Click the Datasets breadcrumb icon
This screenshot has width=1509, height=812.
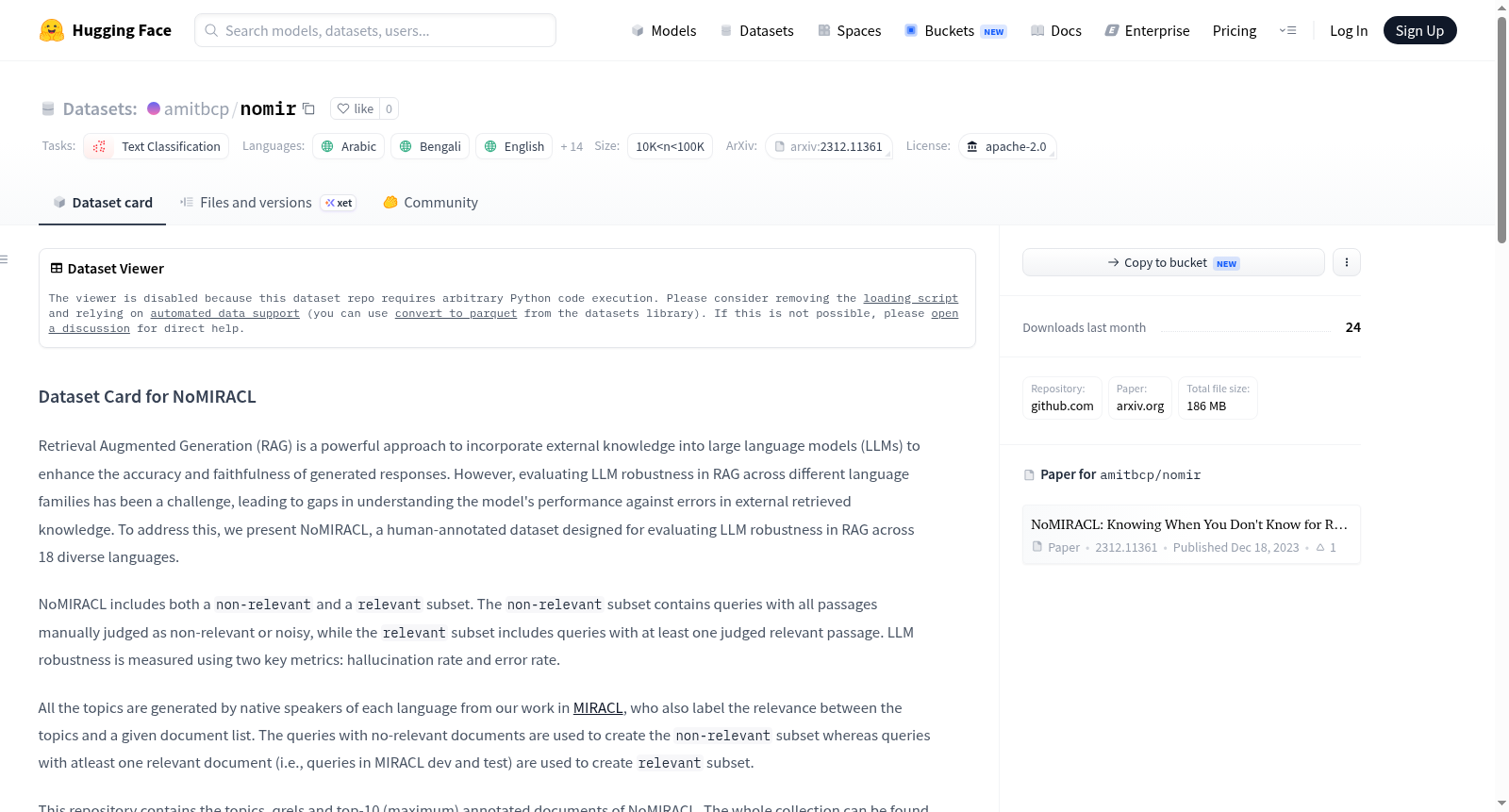point(48,109)
